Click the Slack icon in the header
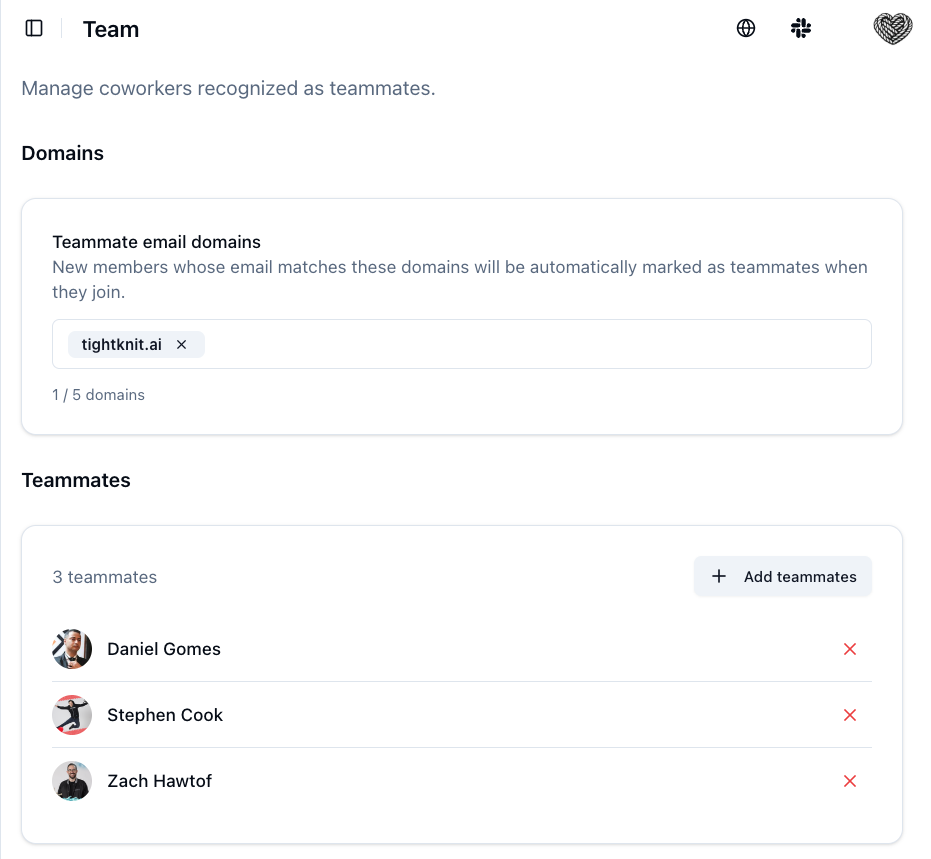Viewport: 931px width, 859px height. [x=801, y=27]
